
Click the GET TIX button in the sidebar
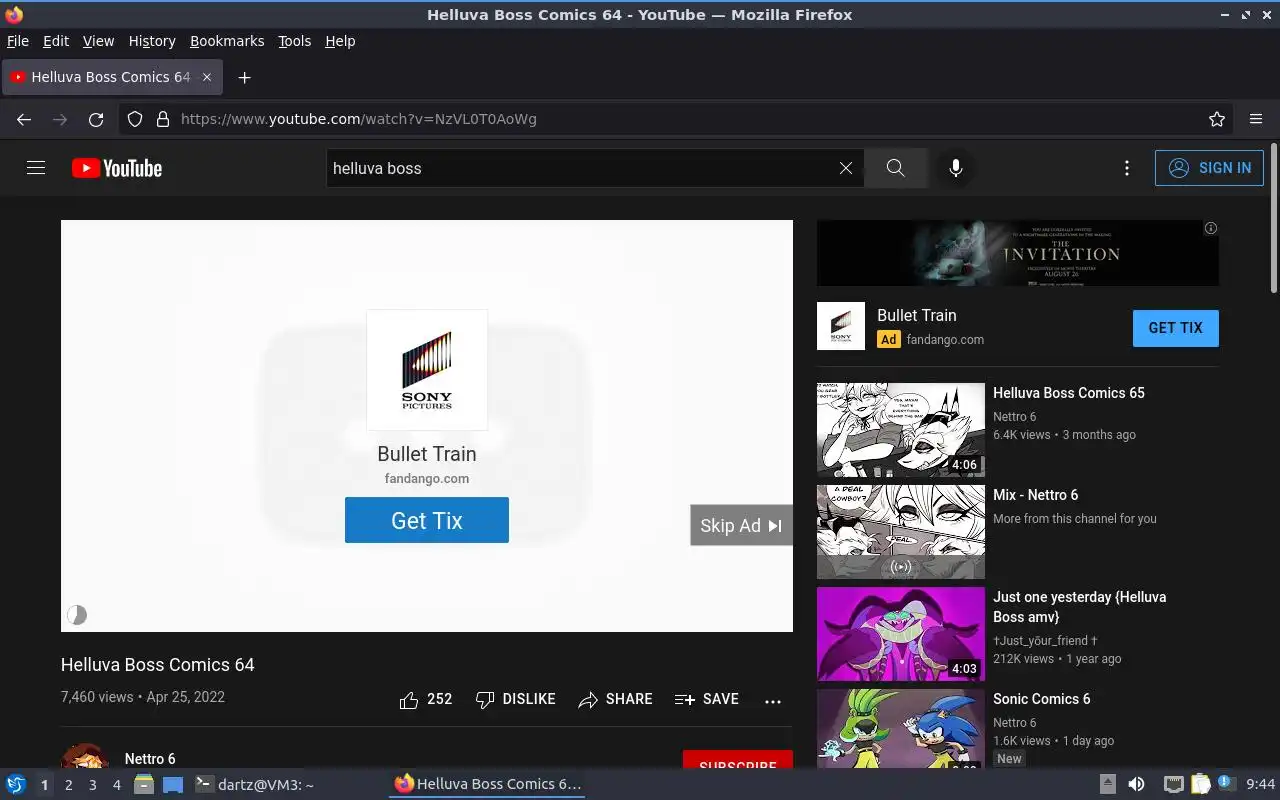click(x=1176, y=328)
